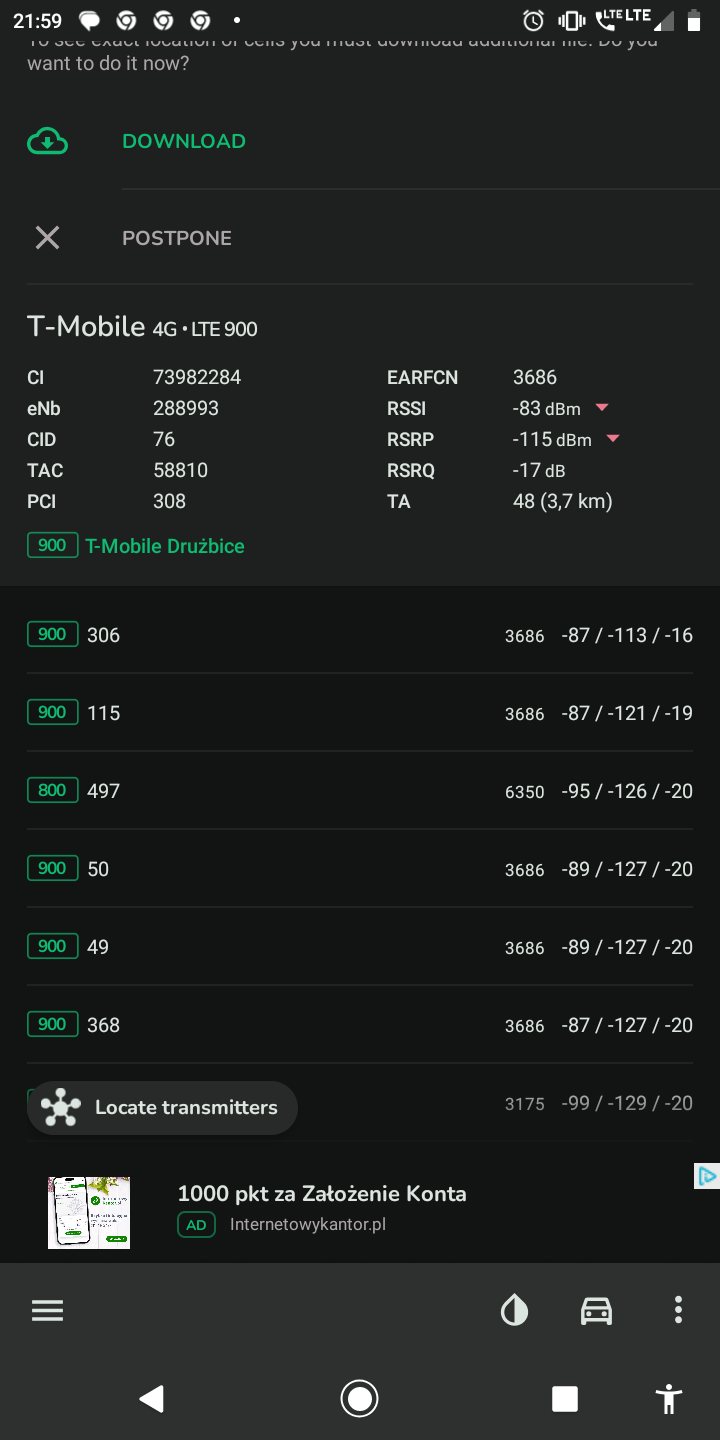720x1440 pixels.
Task: Select the 800 band cell PCI 497
Action: tap(360, 791)
